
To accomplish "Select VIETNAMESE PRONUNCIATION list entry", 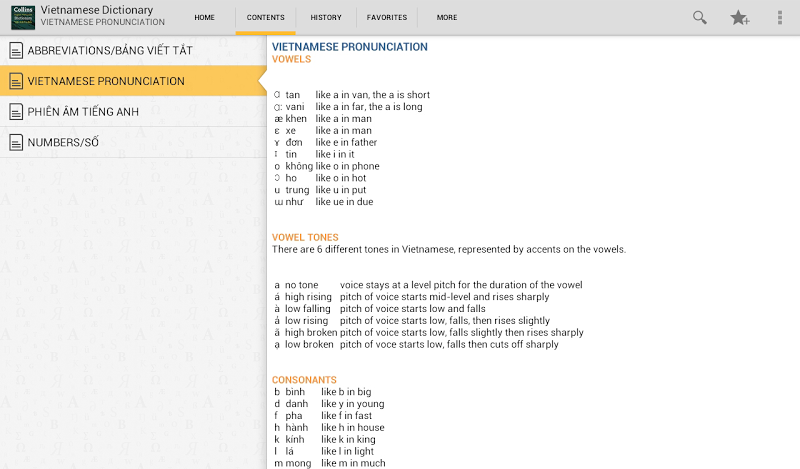I will pyautogui.click(x=133, y=81).
